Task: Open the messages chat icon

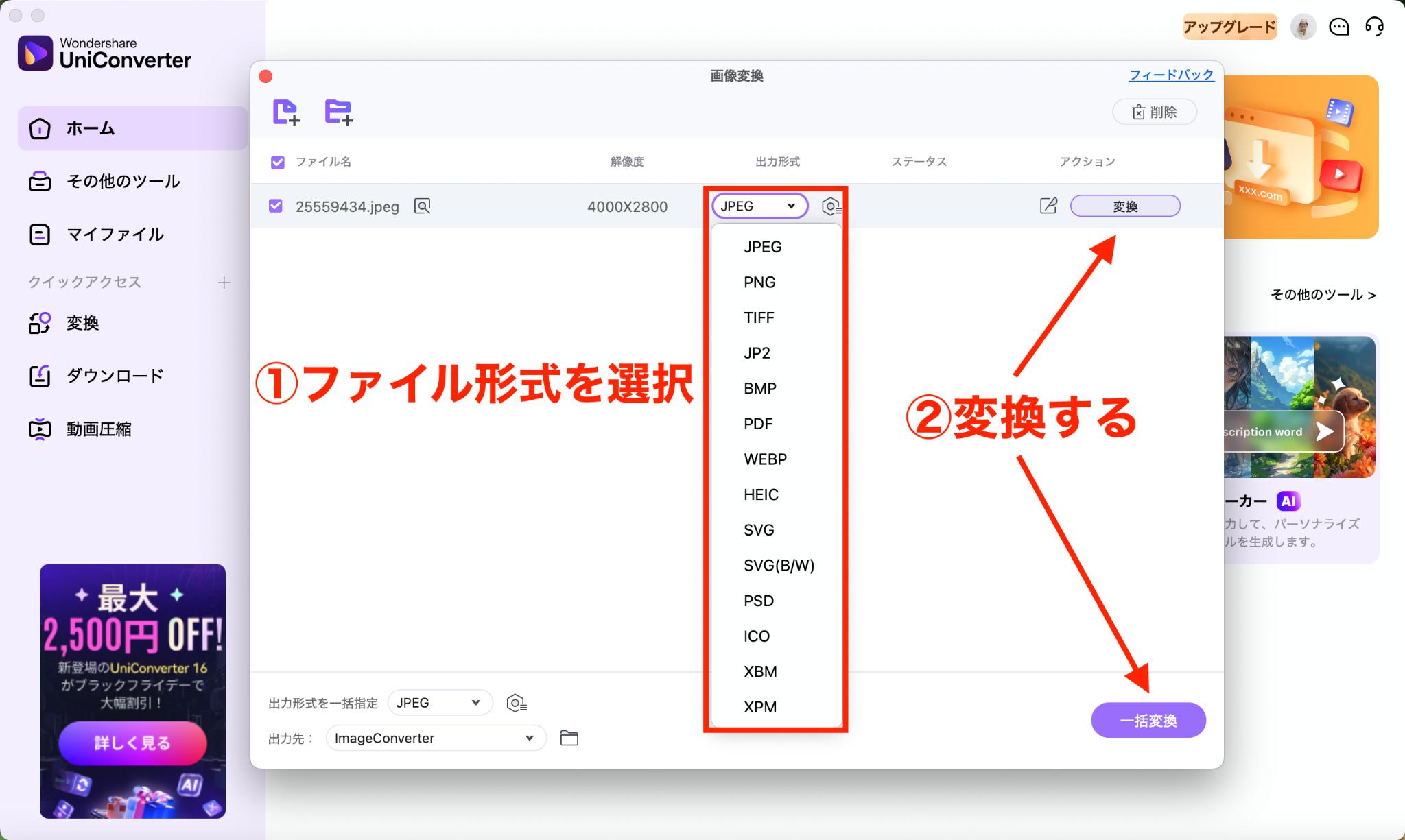Action: (x=1339, y=27)
